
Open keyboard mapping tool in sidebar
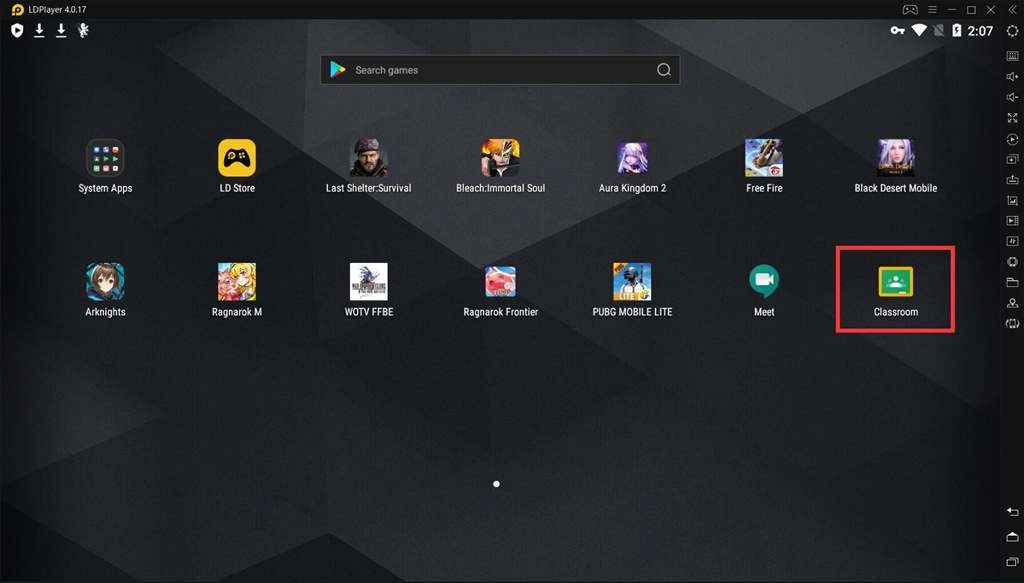point(1012,55)
